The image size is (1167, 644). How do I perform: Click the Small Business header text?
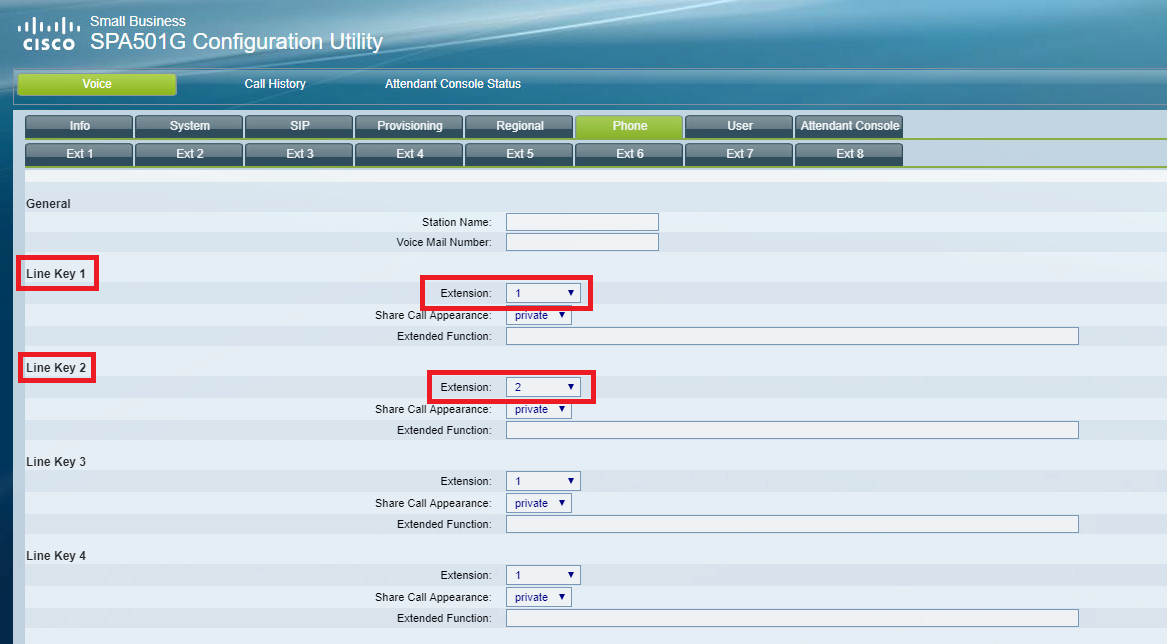tap(138, 21)
